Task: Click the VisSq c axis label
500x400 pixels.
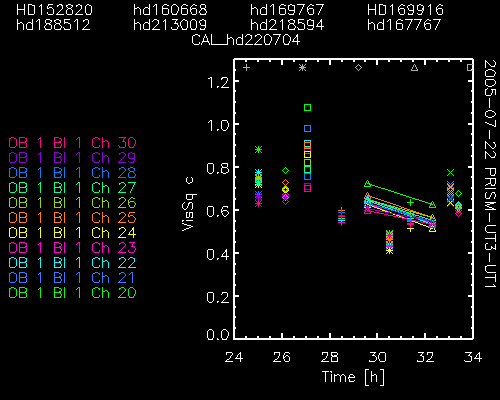Action: pyautogui.click(x=188, y=204)
